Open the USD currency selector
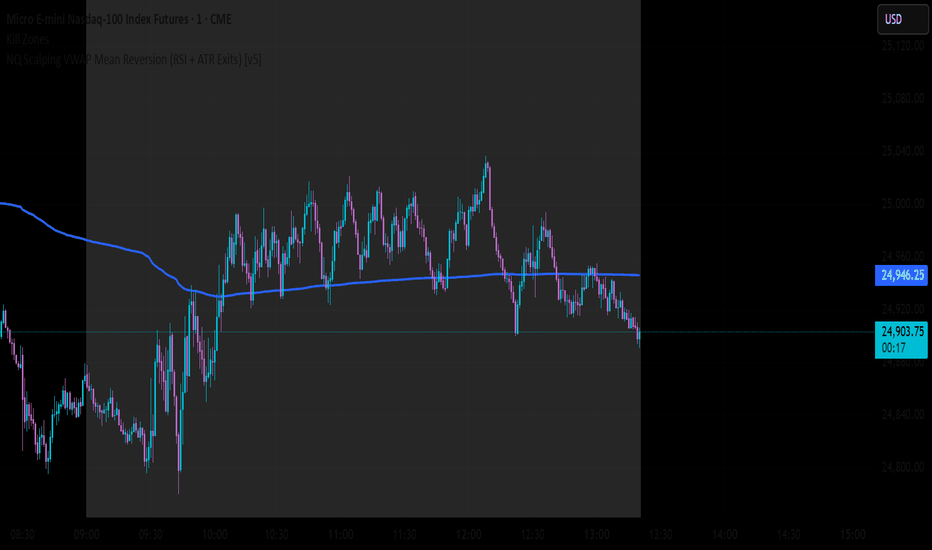Viewport: 932px width, 550px height. [892, 19]
